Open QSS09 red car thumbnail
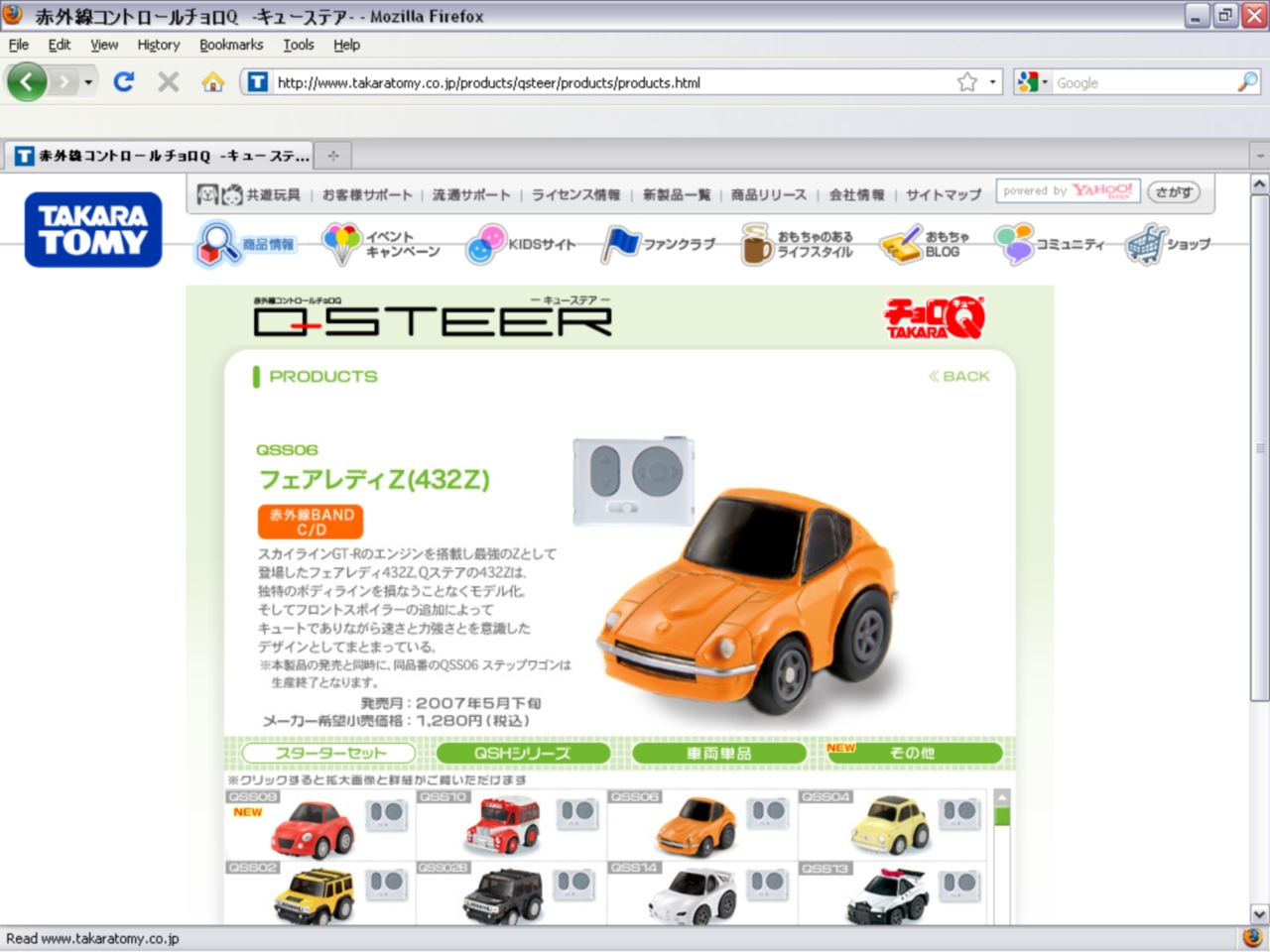Viewport: 1270px width, 952px height. pos(314,829)
